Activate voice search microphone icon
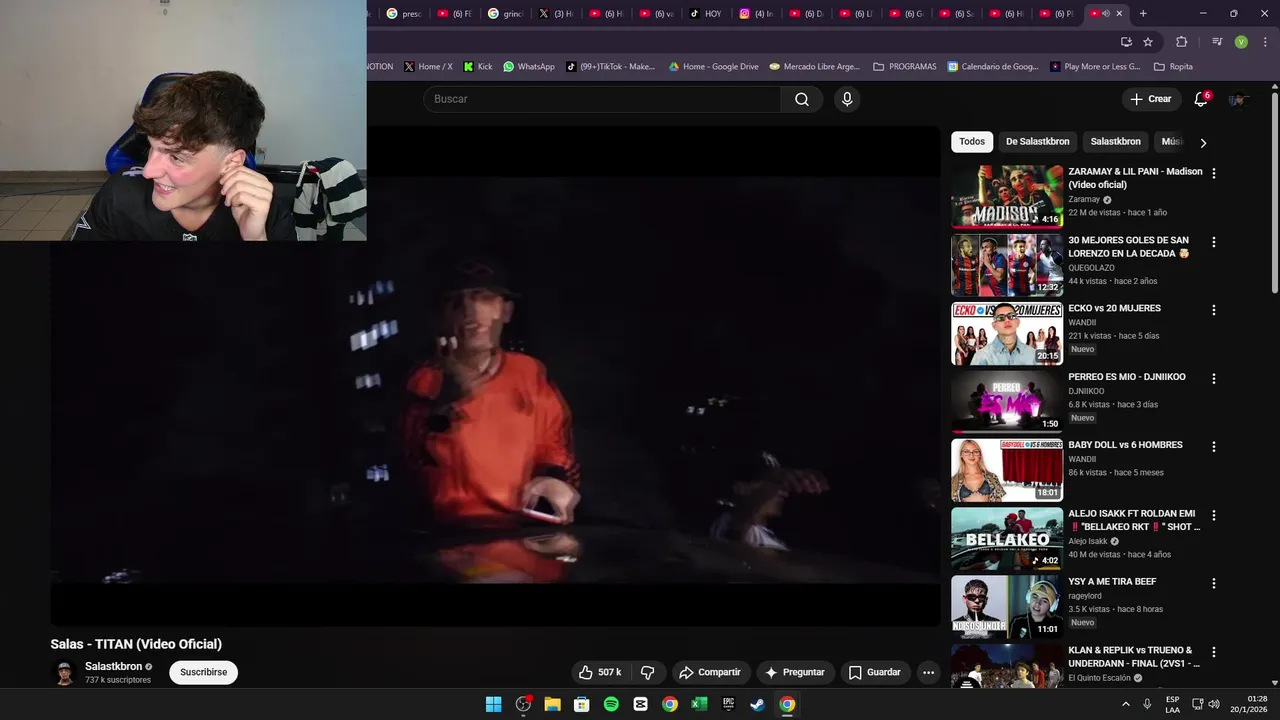The image size is (1280, 720). [x=847, y=99]
